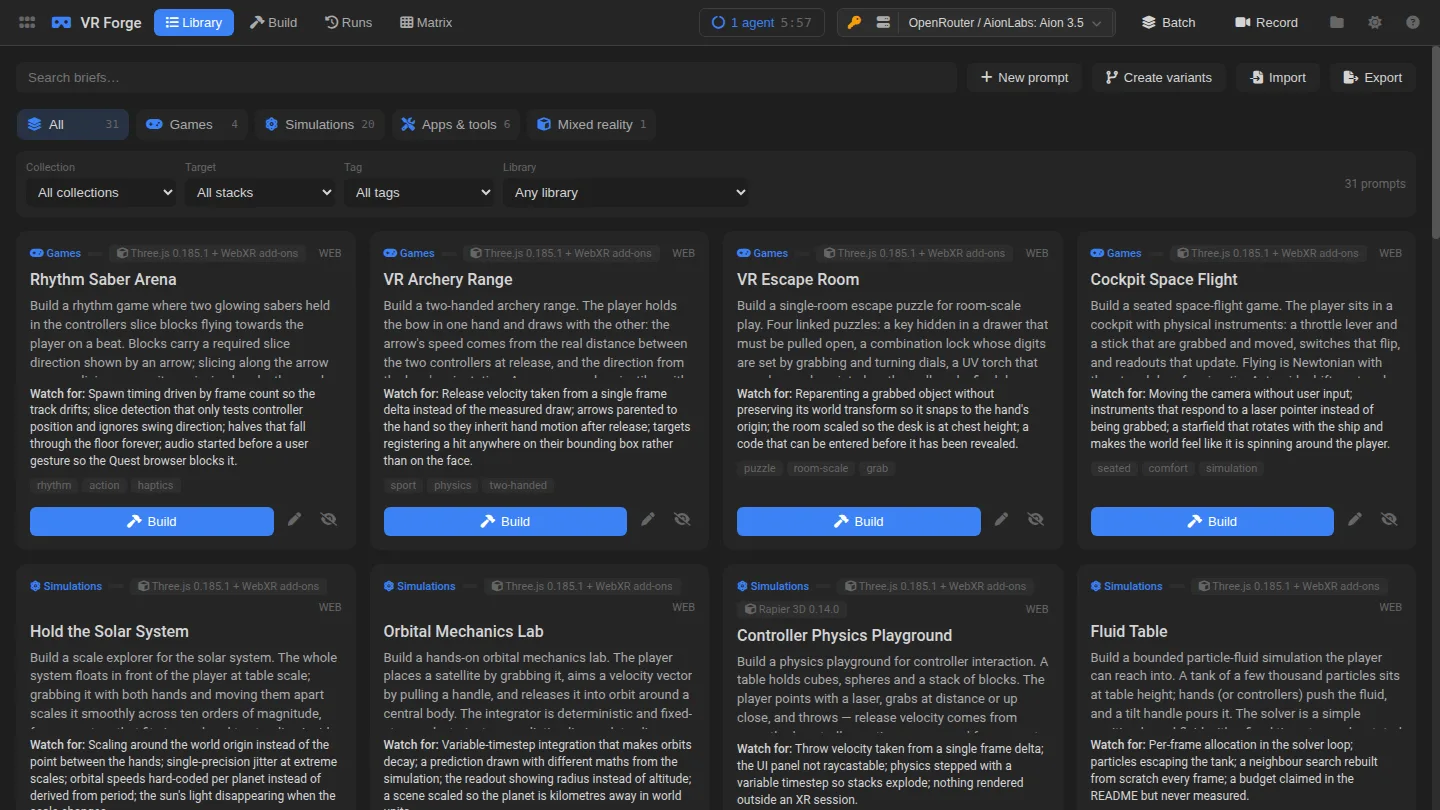This screenshot has width=1440, height=810.
Task: Build the VR Escape Room prompt
Action: [859, 521]
